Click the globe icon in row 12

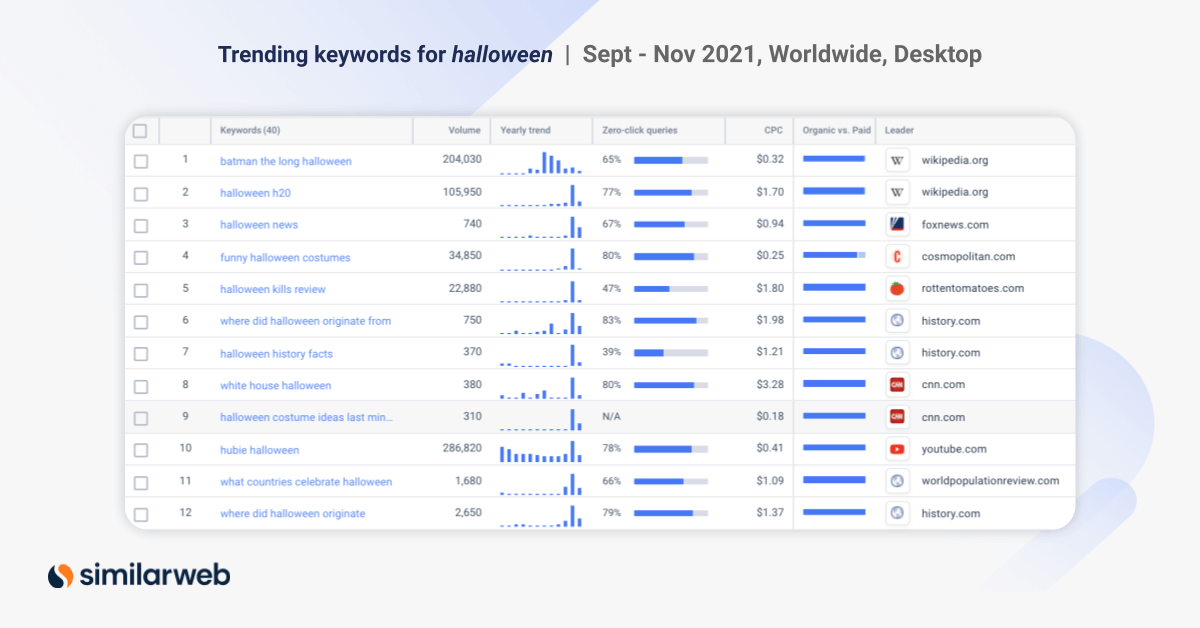[898, 513]
